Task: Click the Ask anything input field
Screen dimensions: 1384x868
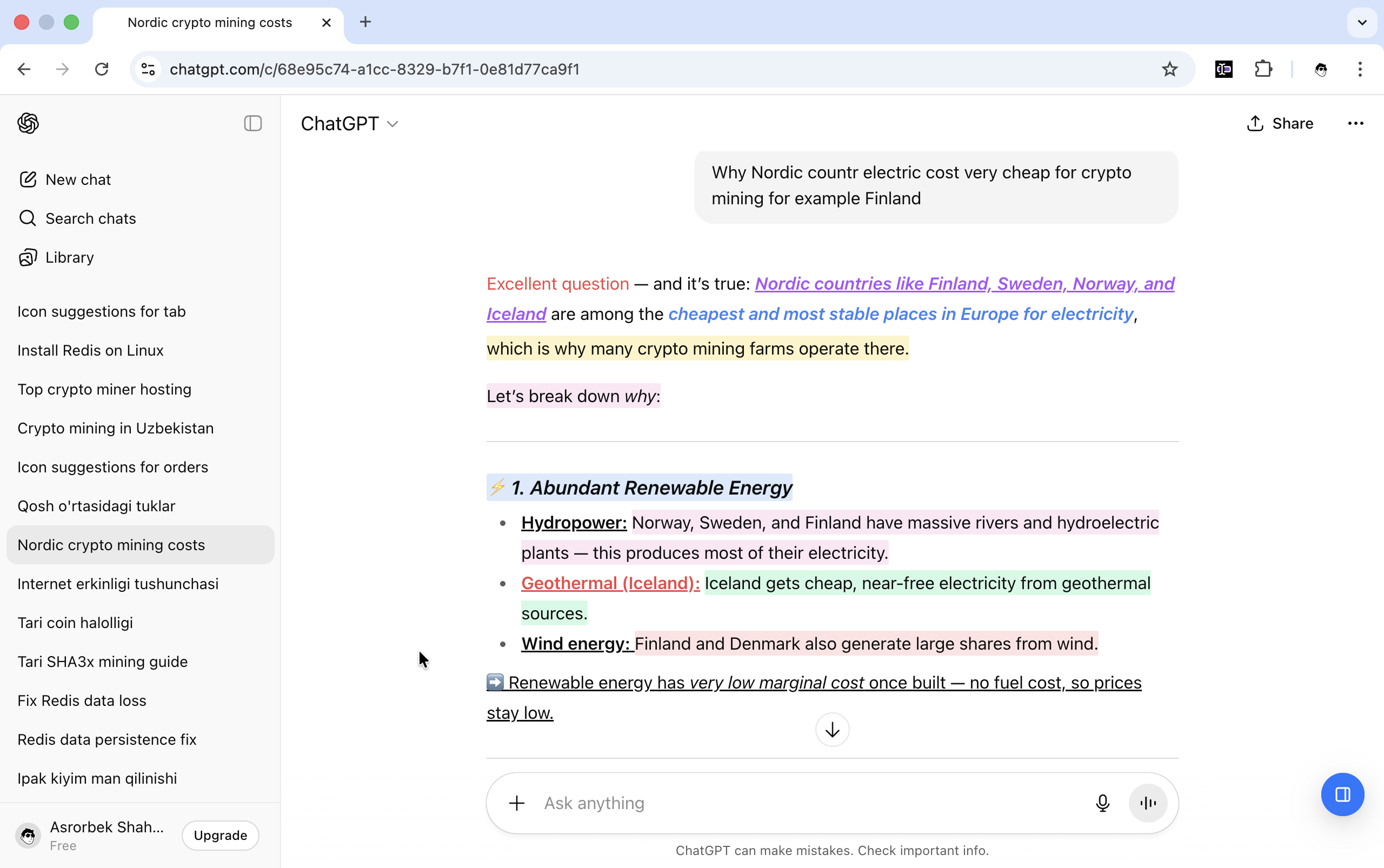Action: tap(747, 803)
